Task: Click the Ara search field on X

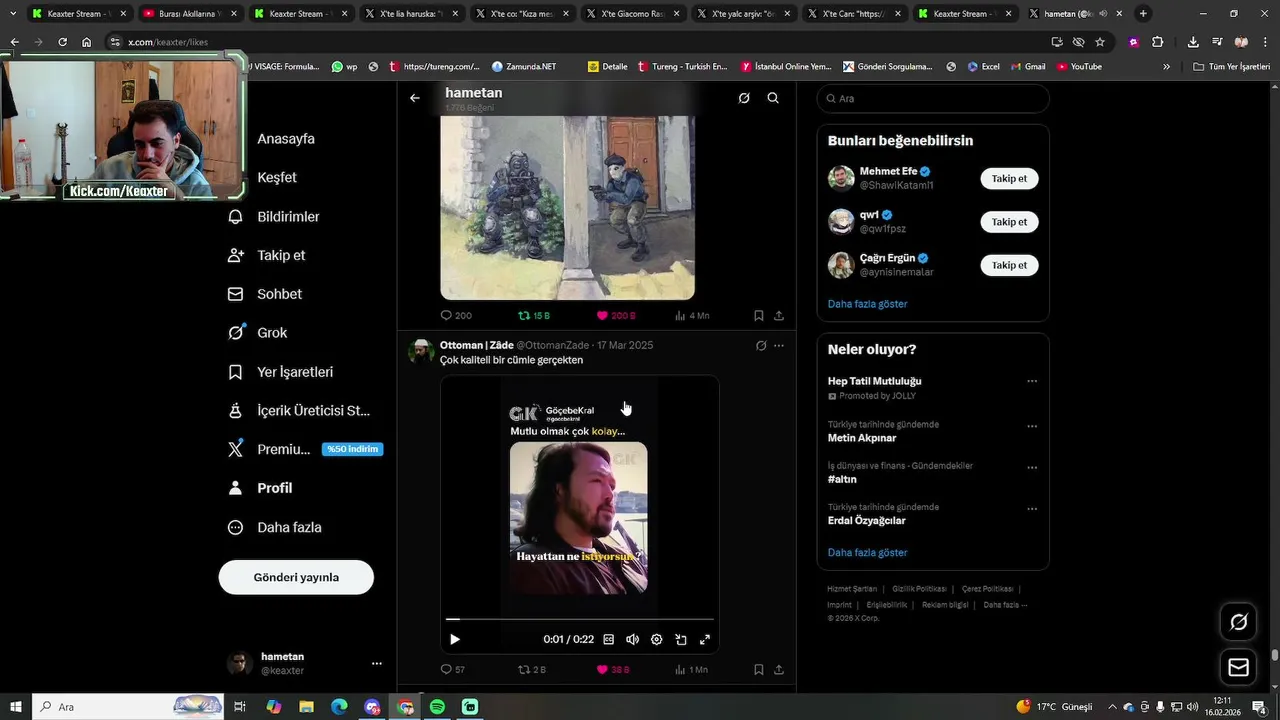Action: 933,98
